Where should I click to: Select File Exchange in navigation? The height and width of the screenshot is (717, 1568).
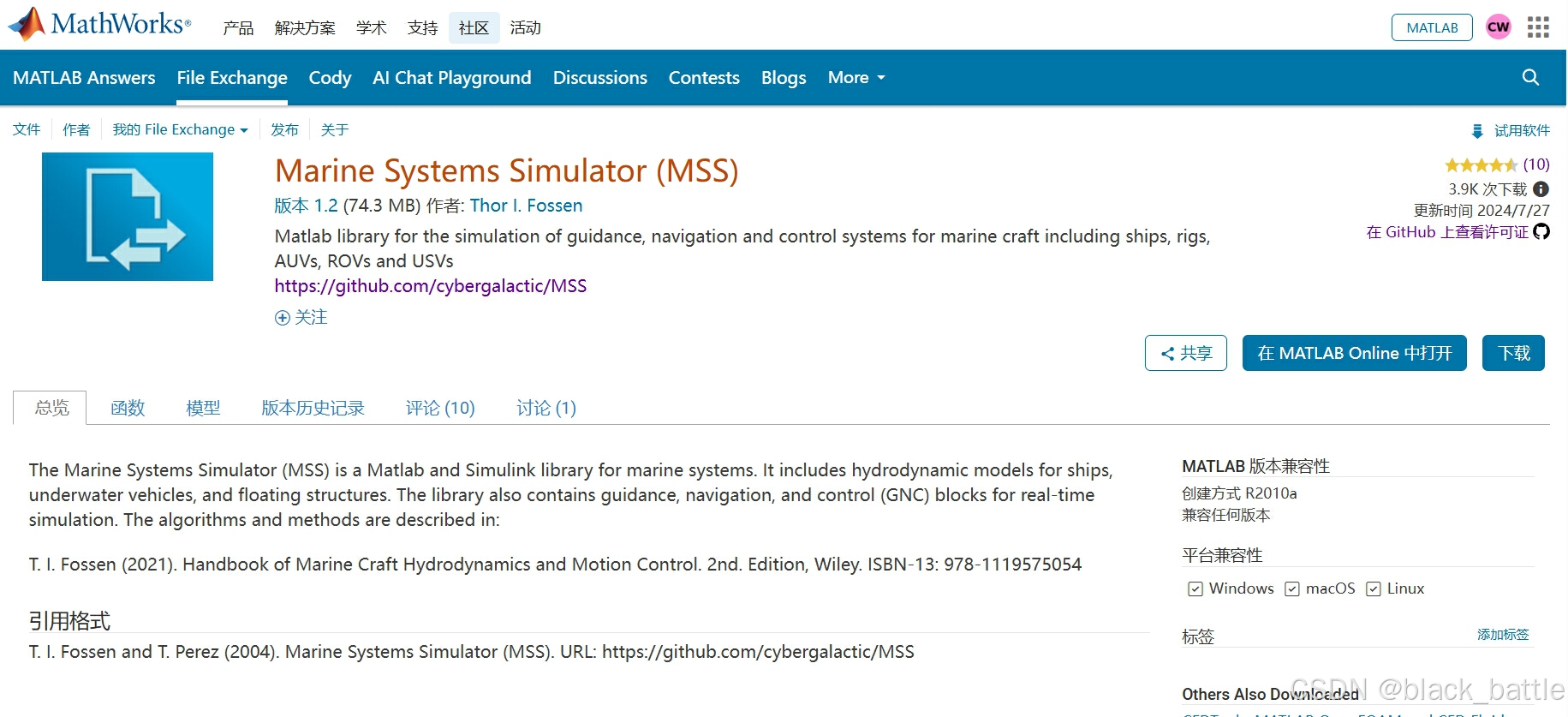232,77
